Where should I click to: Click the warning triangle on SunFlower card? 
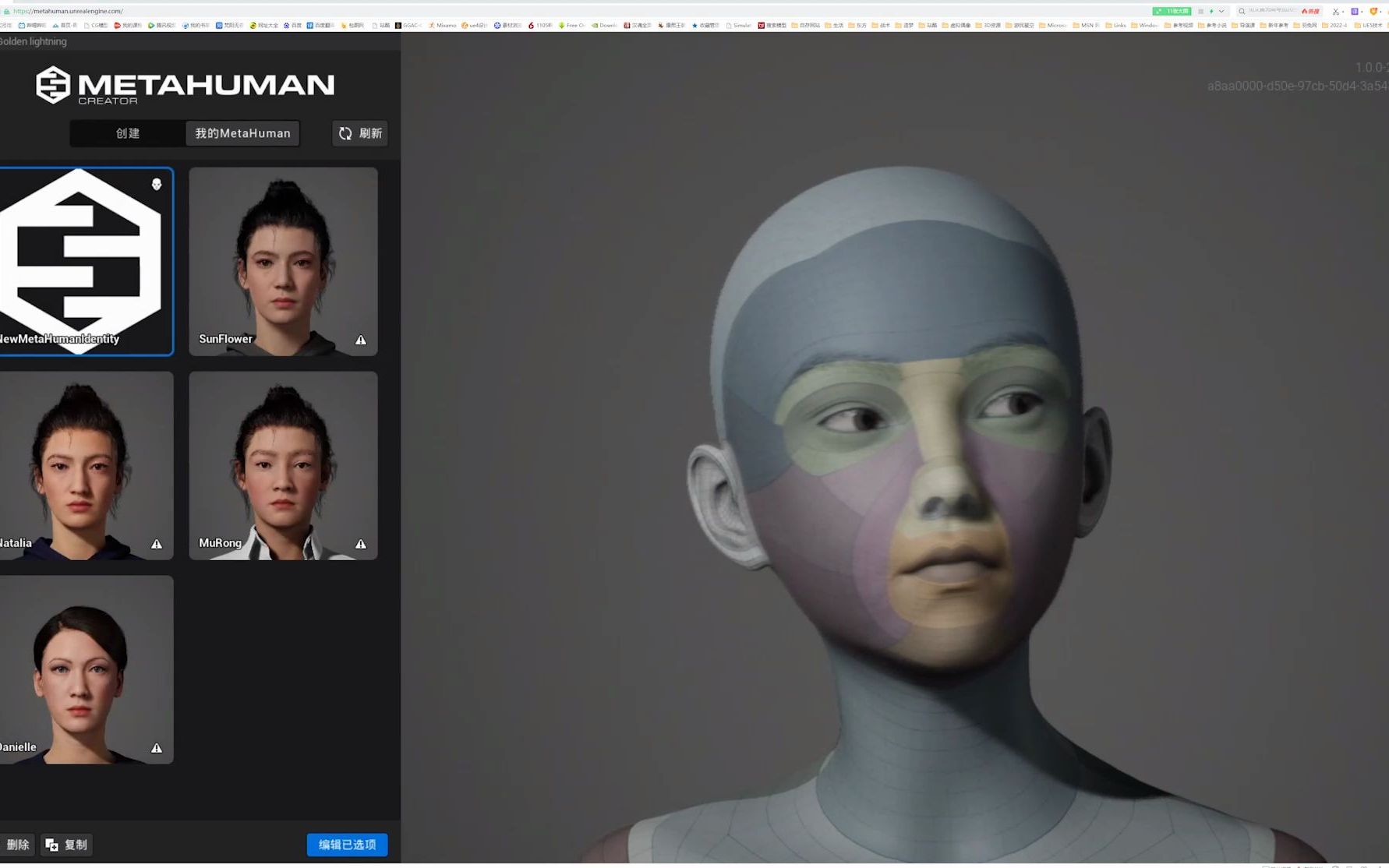tap(361, 339)
